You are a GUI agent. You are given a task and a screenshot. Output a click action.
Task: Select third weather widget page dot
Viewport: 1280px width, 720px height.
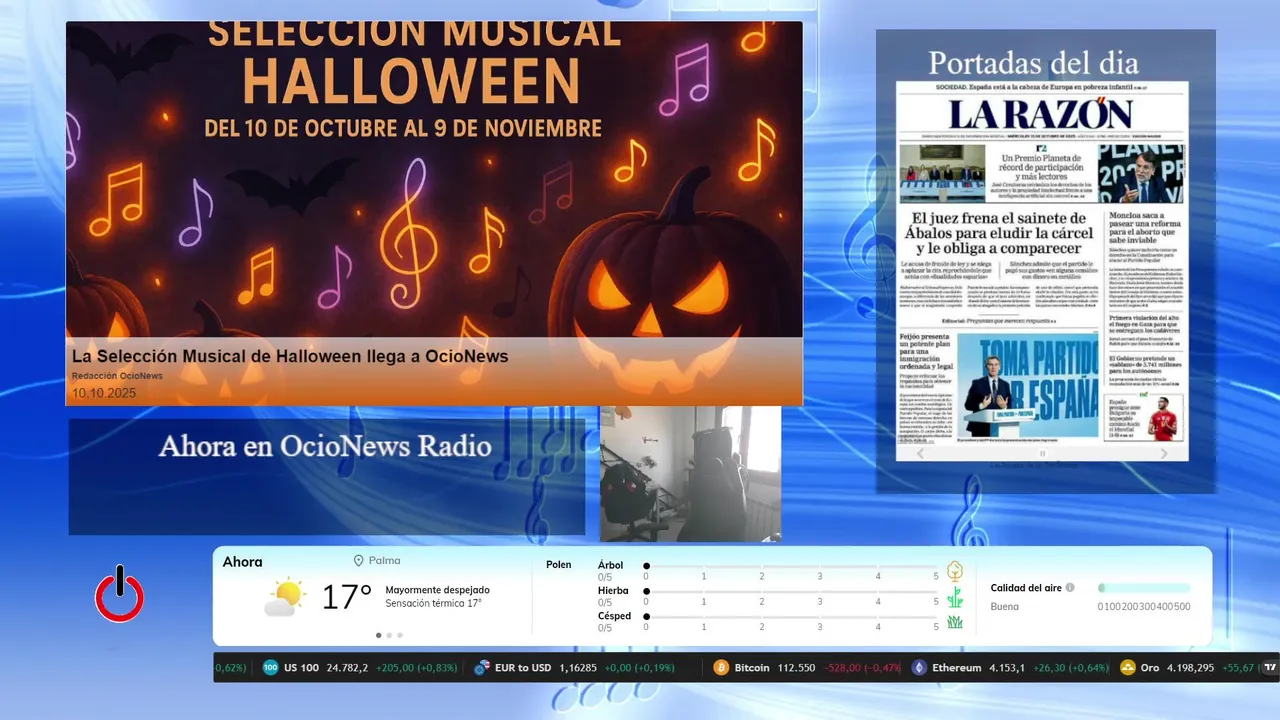click(x=400, y=635)
